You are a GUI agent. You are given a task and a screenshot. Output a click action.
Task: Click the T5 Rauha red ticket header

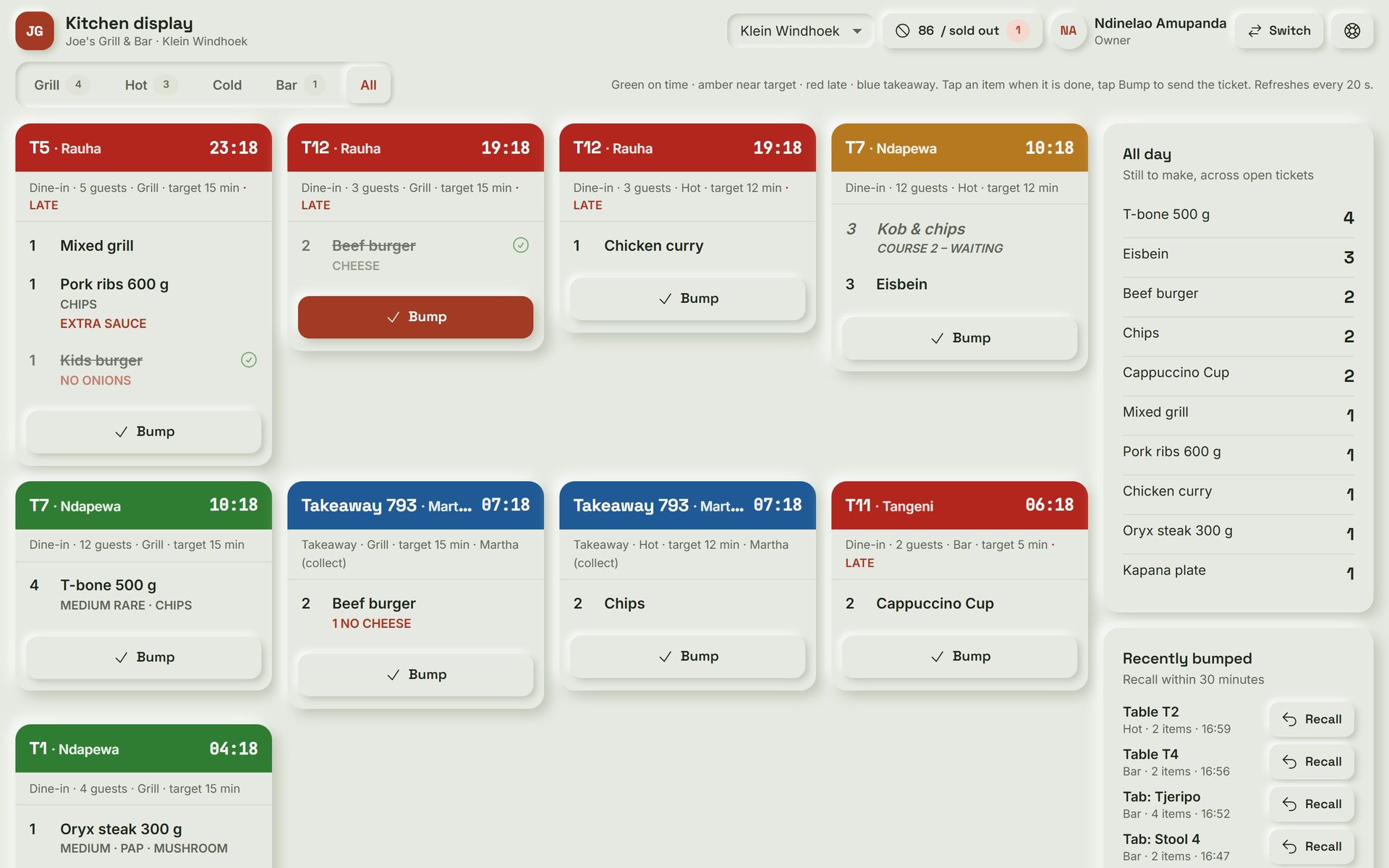click(143, 148)
